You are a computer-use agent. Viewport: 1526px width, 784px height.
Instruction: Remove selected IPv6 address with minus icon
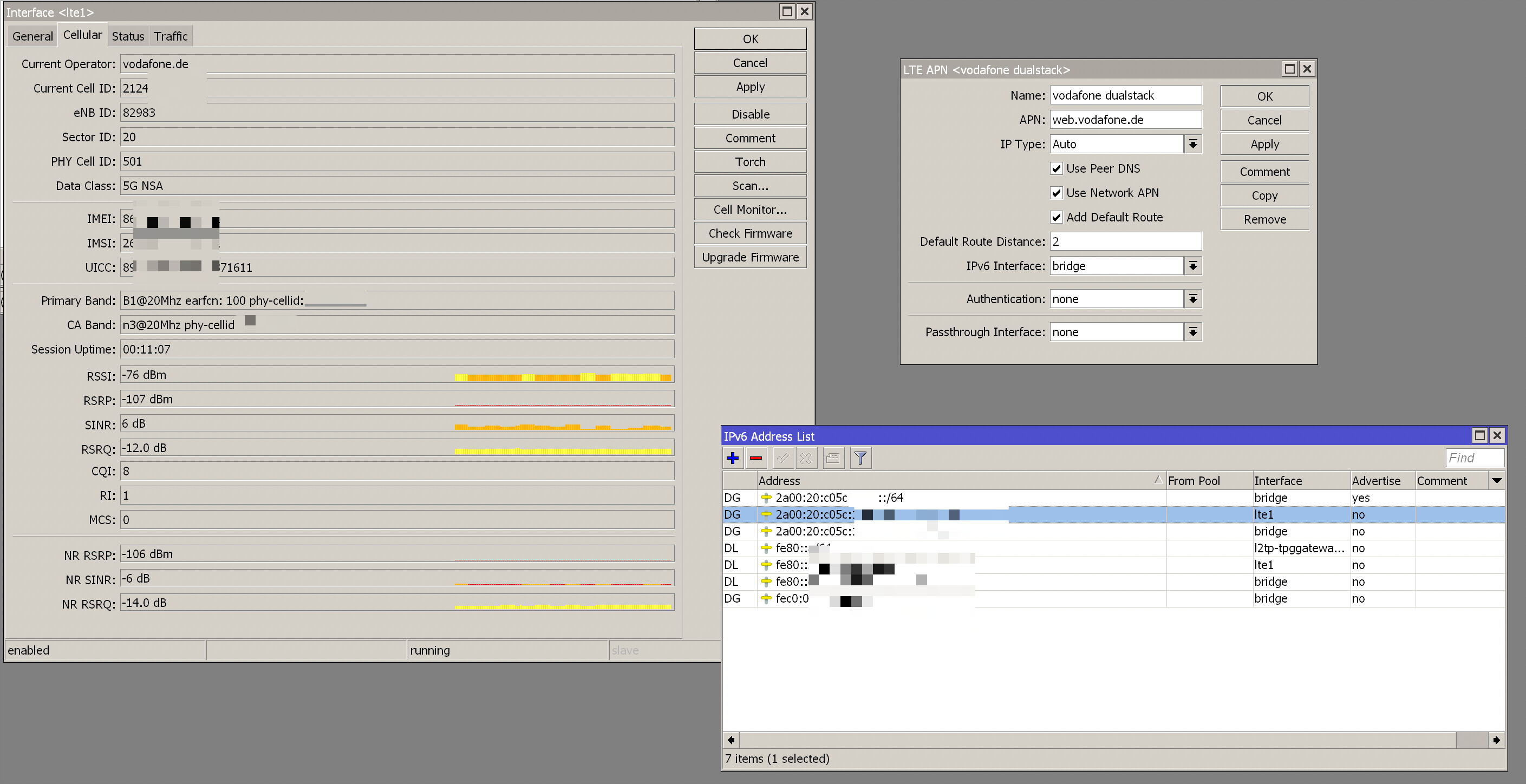(756, 458)
